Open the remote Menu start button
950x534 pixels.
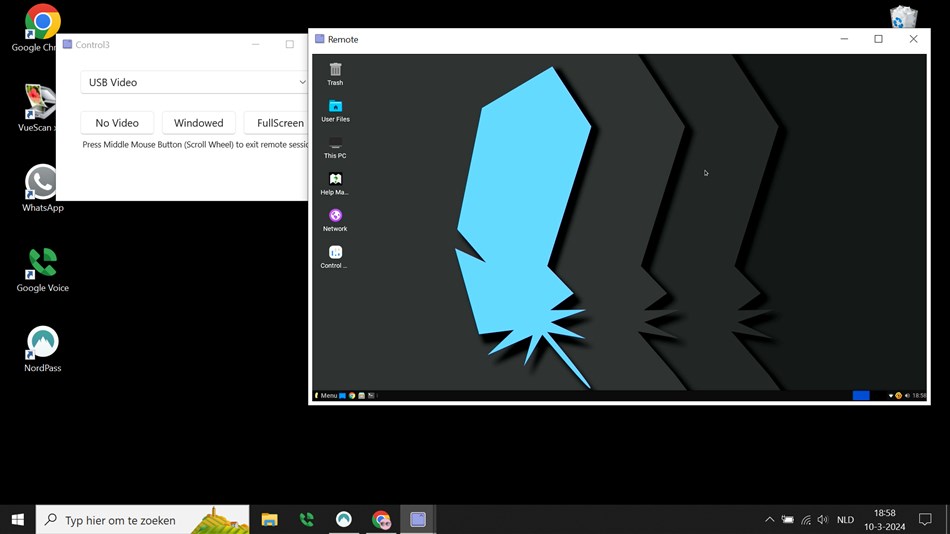pos(325,395)
